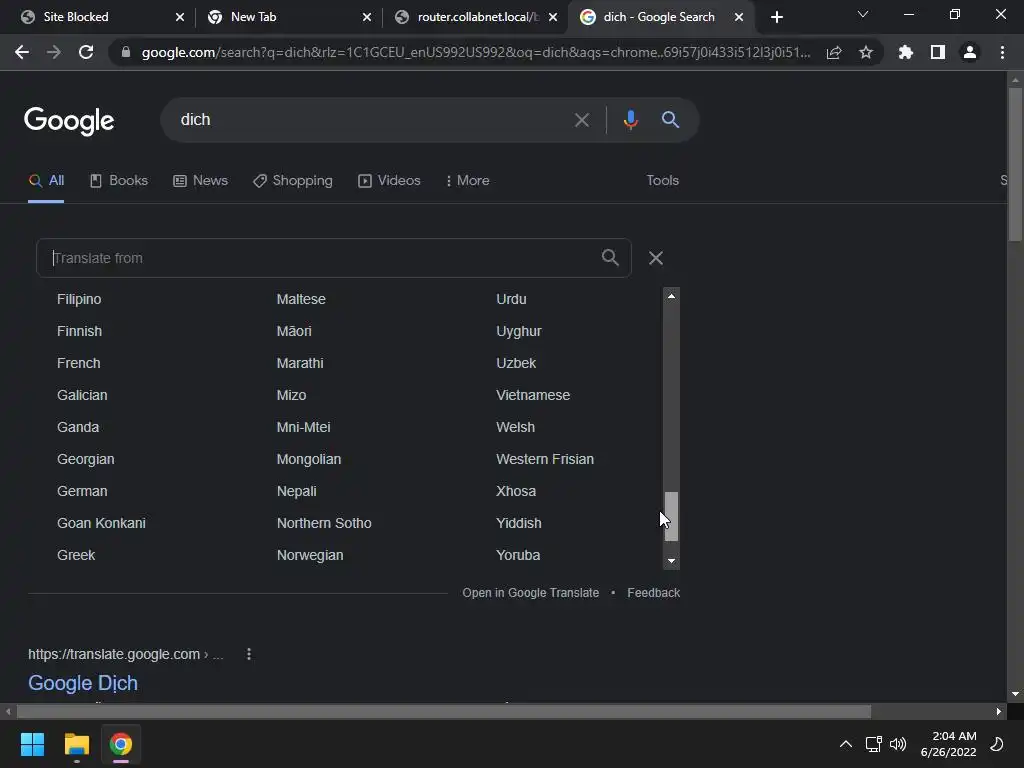Click the address bar URL
Screen dimensions: 1024x768
point(476,52)
